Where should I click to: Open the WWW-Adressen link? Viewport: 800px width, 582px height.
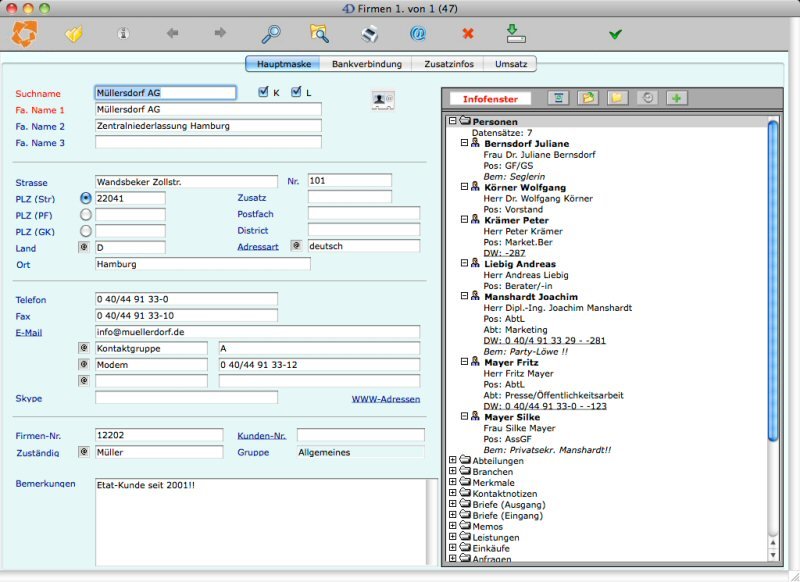[x=385, y=399]
